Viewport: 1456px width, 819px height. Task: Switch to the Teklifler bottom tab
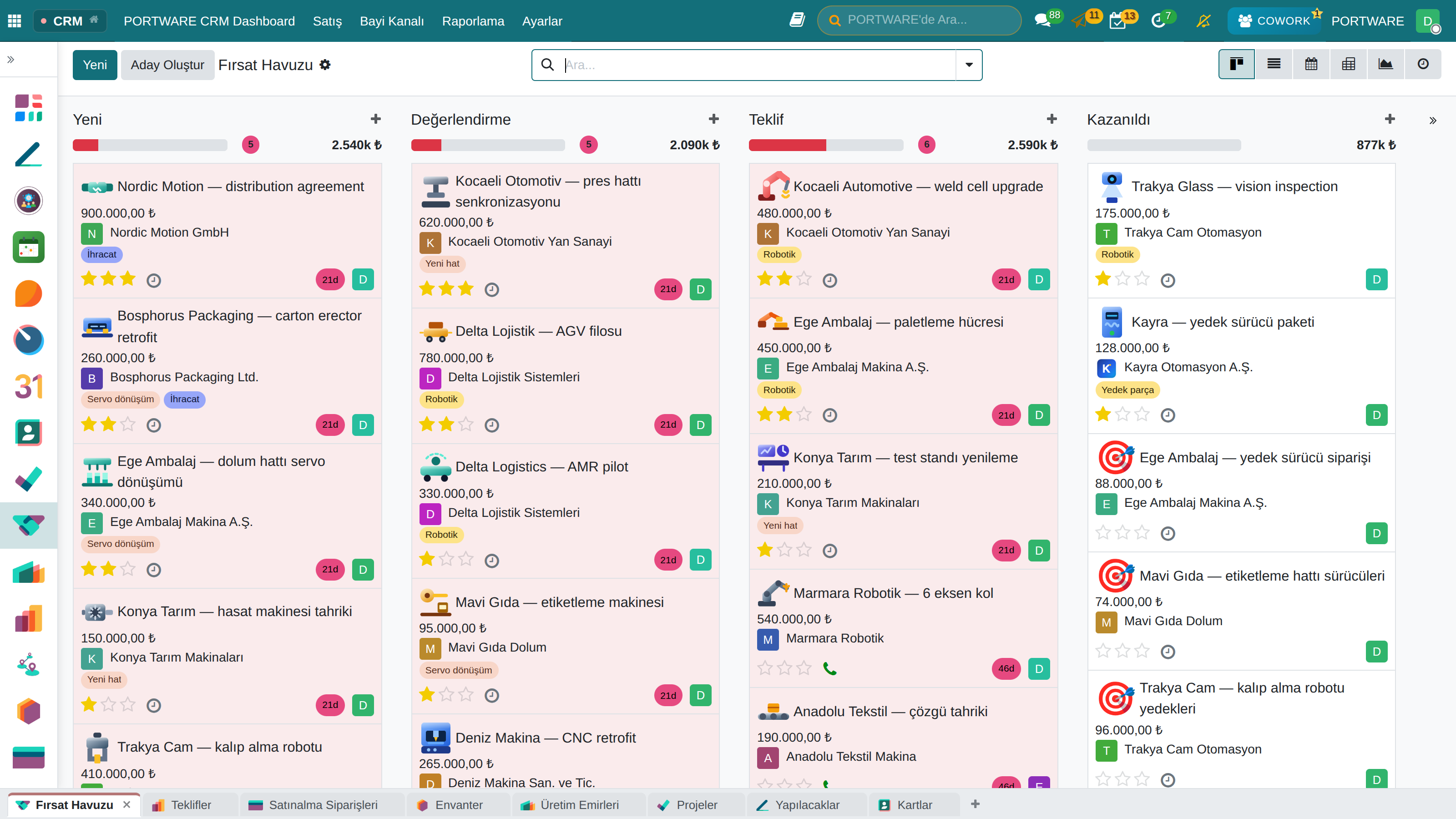point(191,804)
